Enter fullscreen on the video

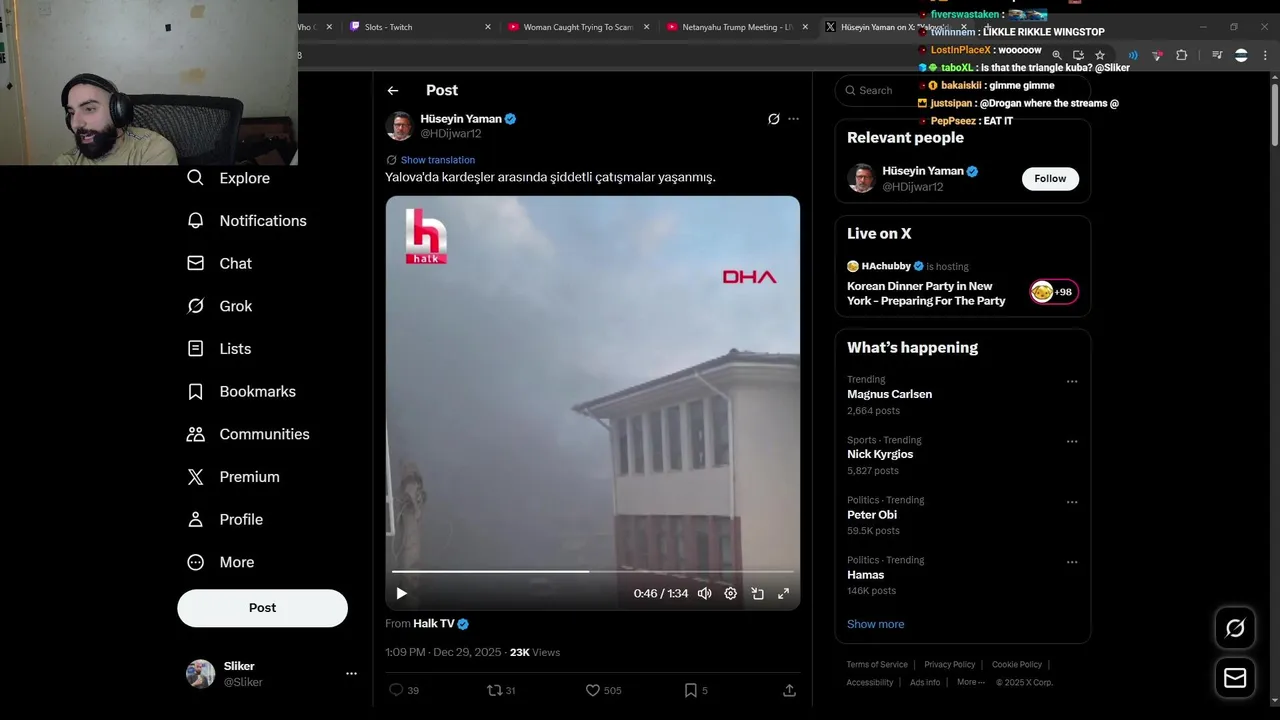(783, 593)
